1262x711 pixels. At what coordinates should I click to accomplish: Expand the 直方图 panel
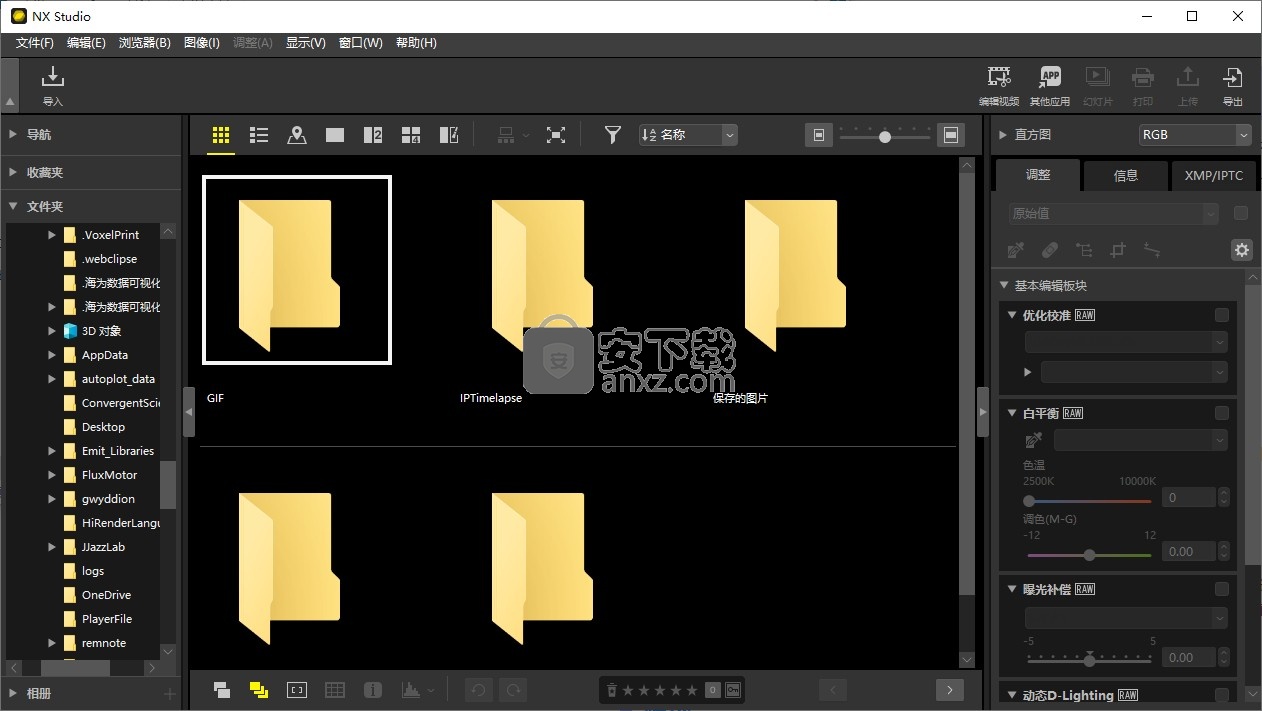click(1004, 134)
